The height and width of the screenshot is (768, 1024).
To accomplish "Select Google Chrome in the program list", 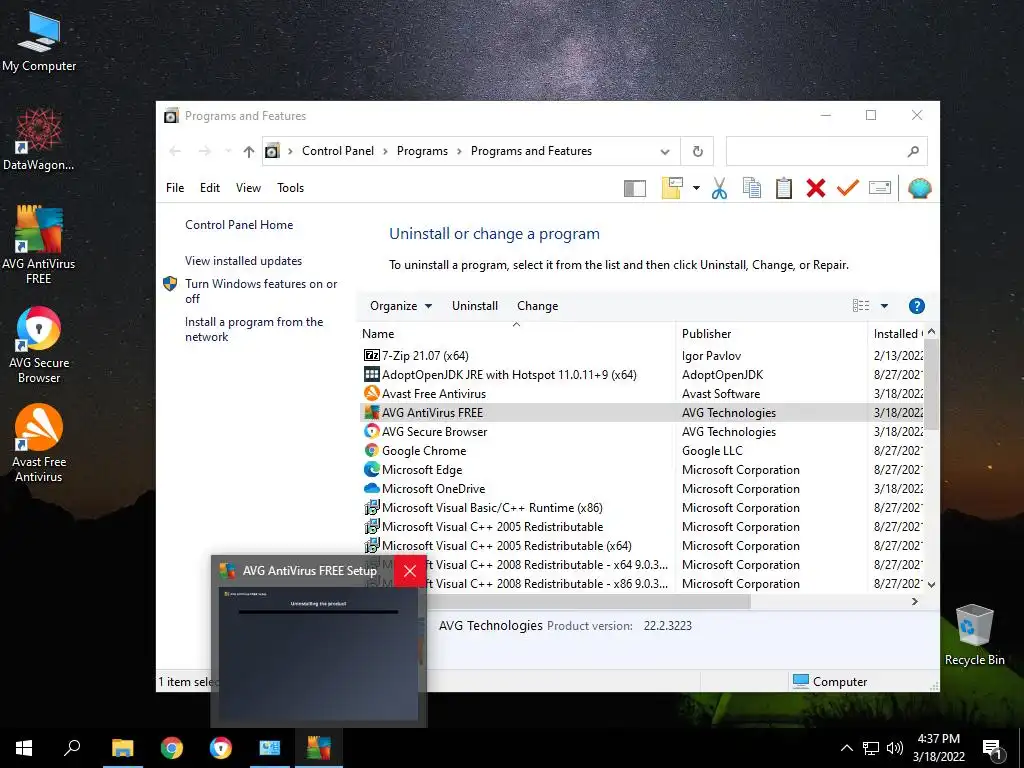I will pos(641,451).
